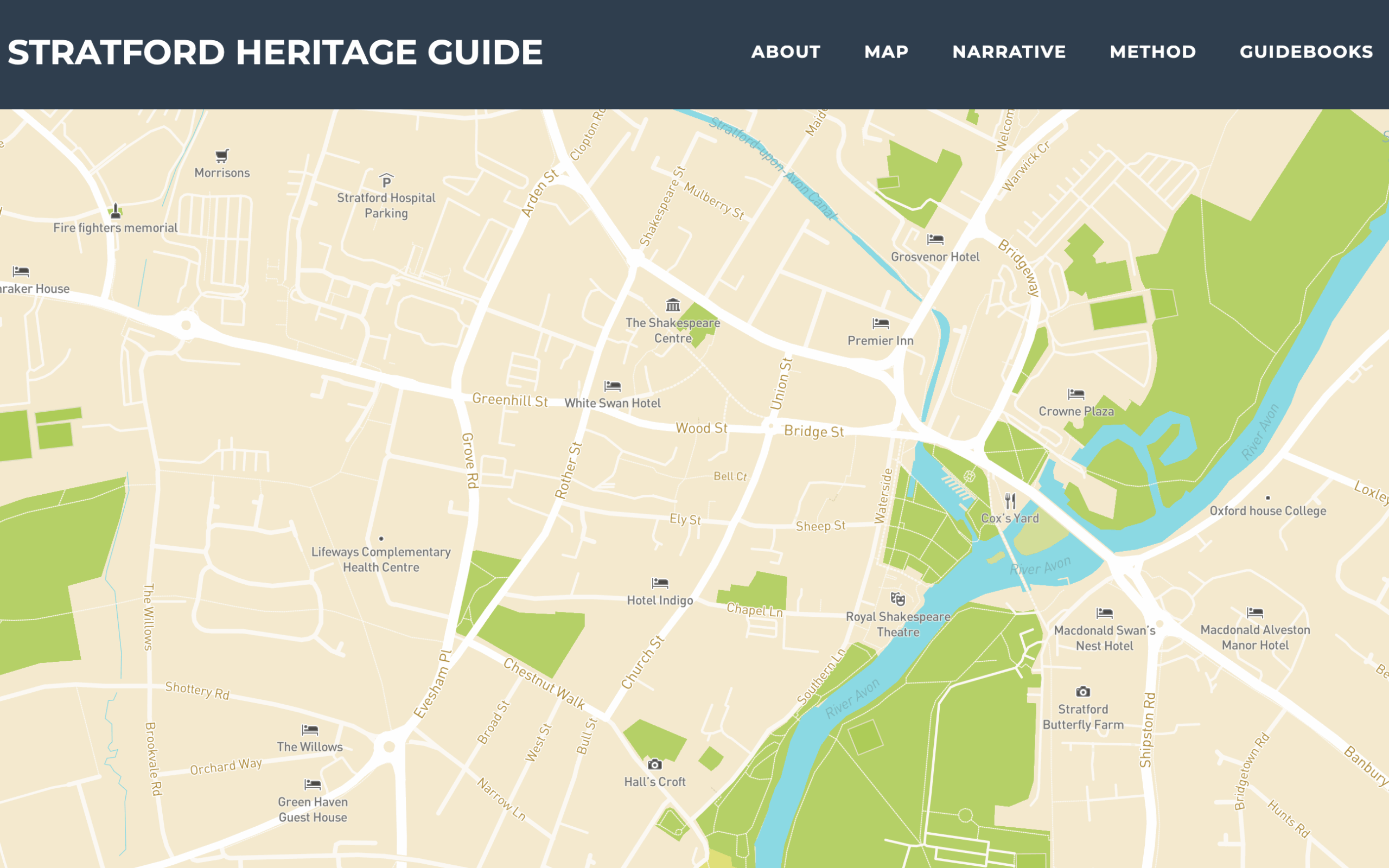This screenshot has height=868, width=1389.
Task: Click the Mulberry St street label
Action: [x=714, y=201]
